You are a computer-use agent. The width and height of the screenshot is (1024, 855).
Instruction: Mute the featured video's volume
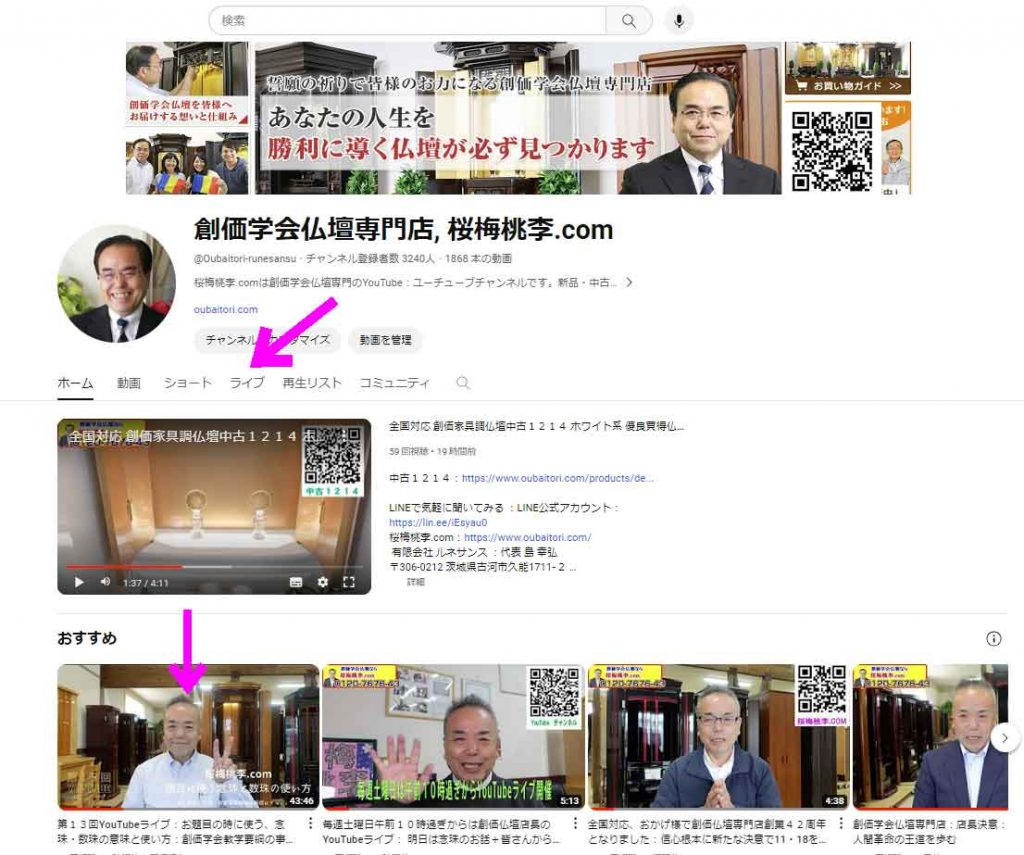pyautogui.click(x=105, y=581)
